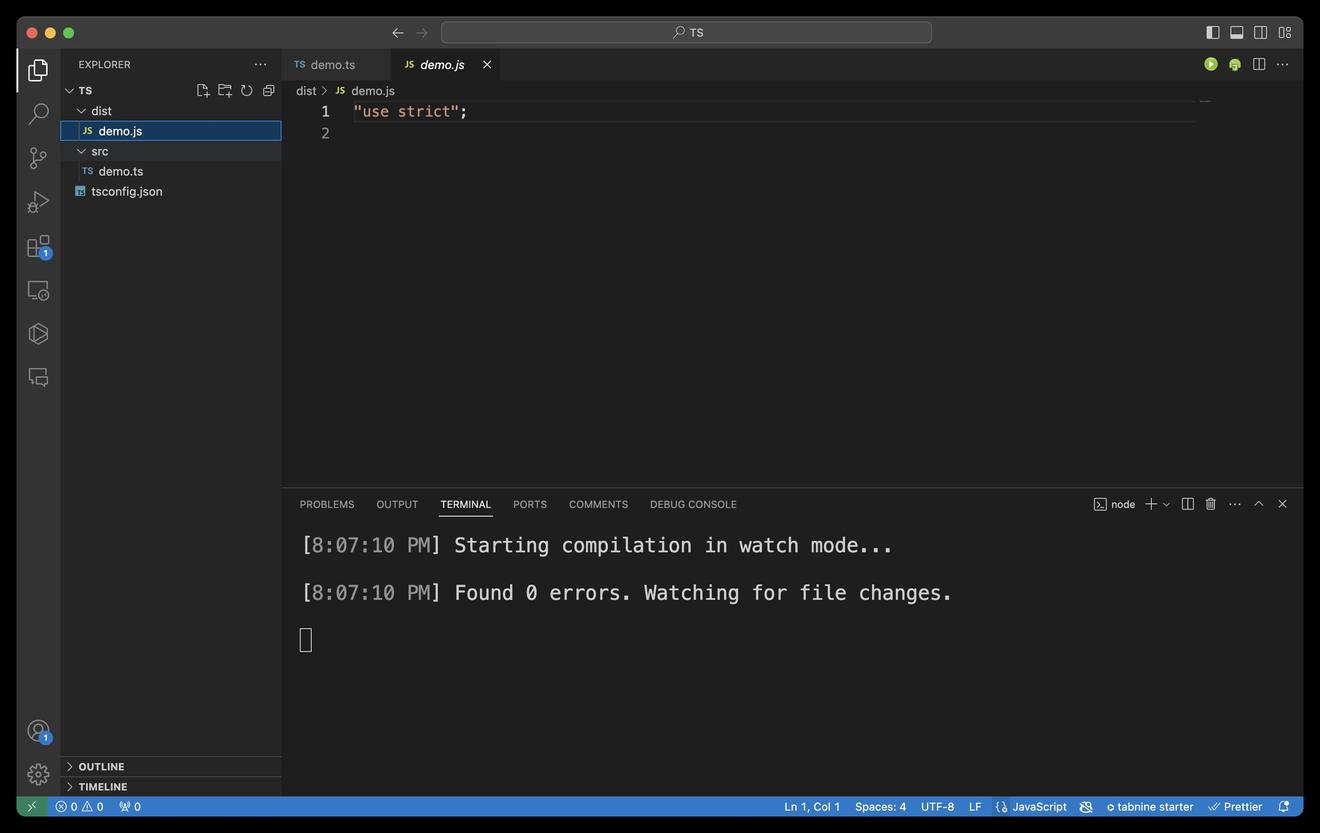
Task: Open tsconfig.json in the Explorer
Action: pyautogui.click(x=126, y=192)
